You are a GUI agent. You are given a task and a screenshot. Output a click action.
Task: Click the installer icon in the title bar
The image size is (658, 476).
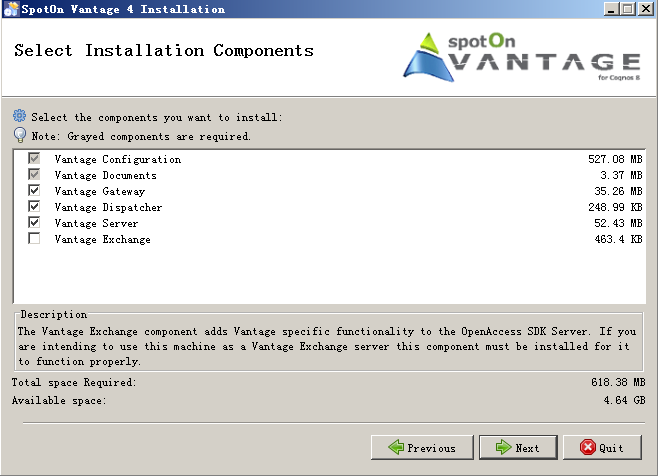pyautogui.click(x=11, y=9)
